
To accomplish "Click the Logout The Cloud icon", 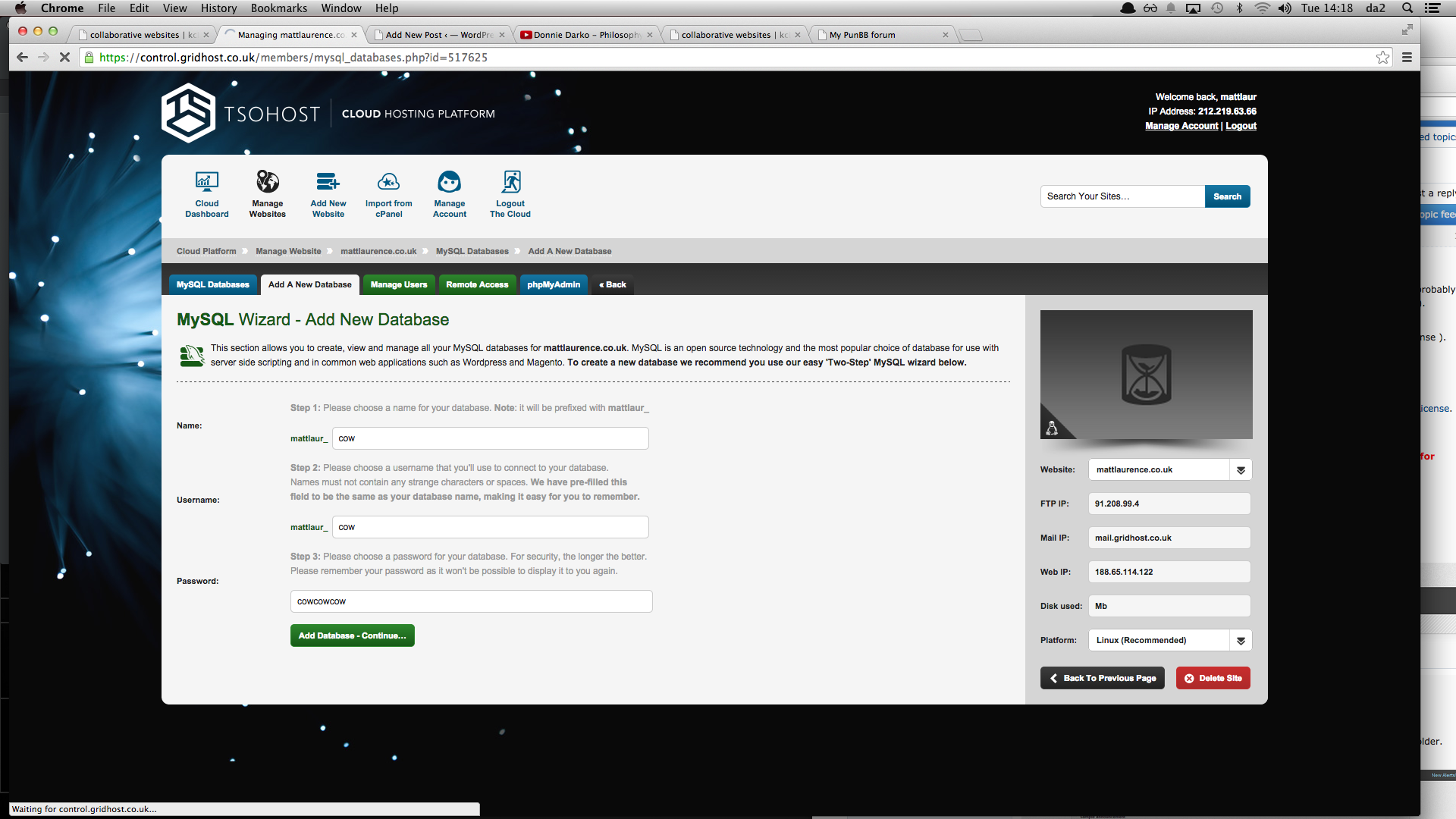I will click(x=510, y=183).
